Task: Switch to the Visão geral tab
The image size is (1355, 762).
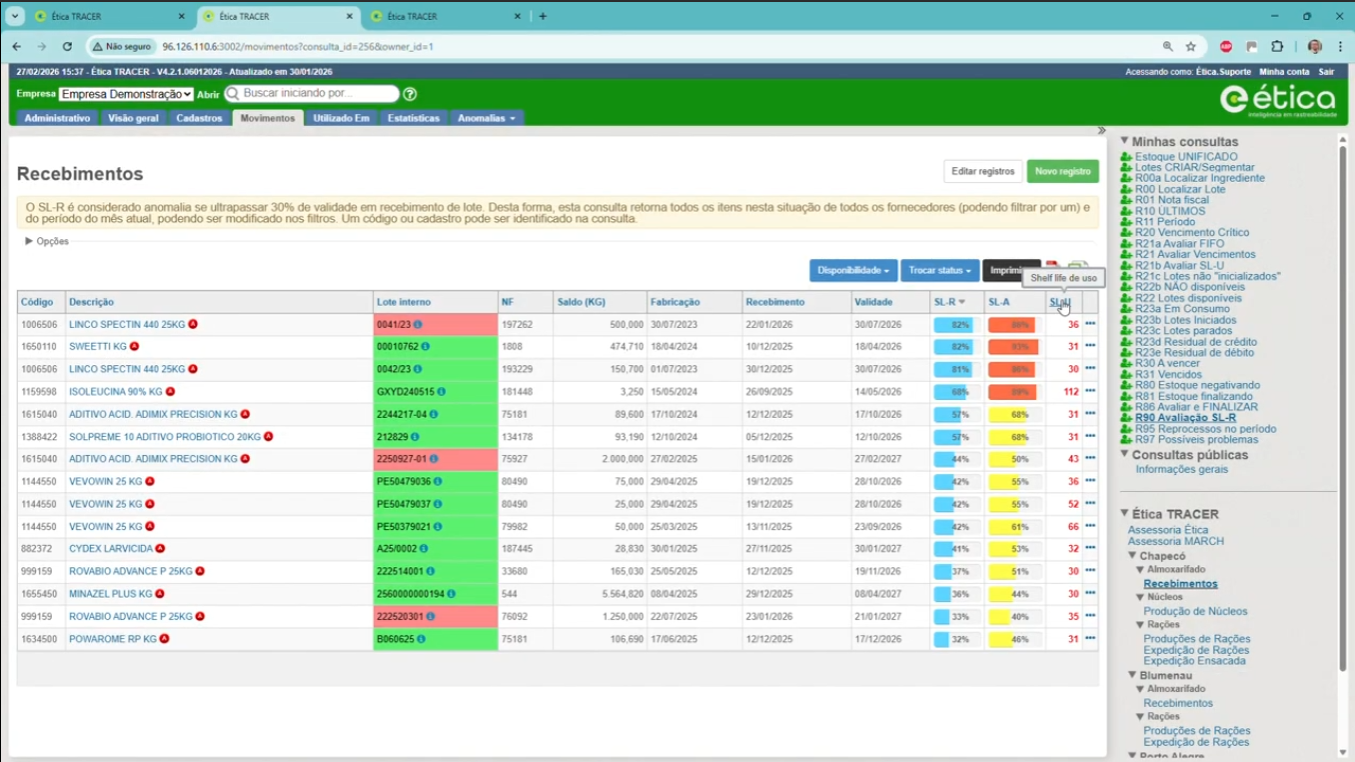Action: click(x=133, y=118)
